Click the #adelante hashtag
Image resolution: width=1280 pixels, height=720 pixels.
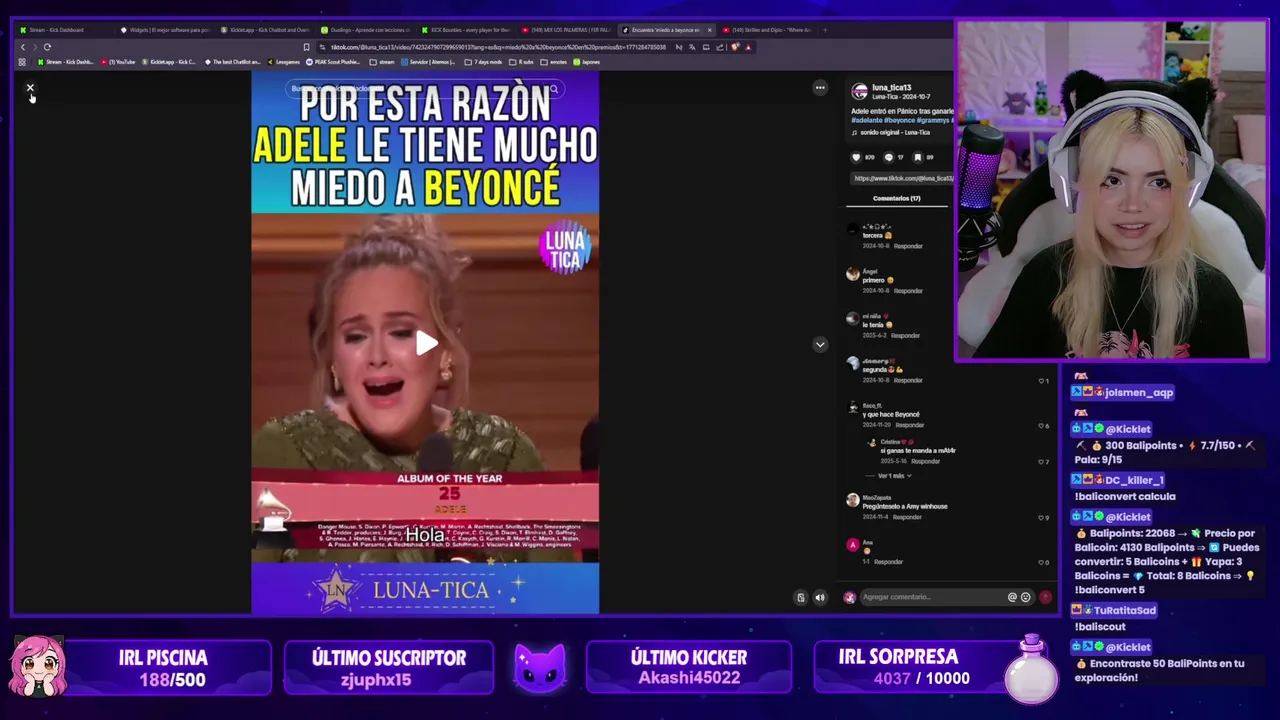tap(866, 120)
